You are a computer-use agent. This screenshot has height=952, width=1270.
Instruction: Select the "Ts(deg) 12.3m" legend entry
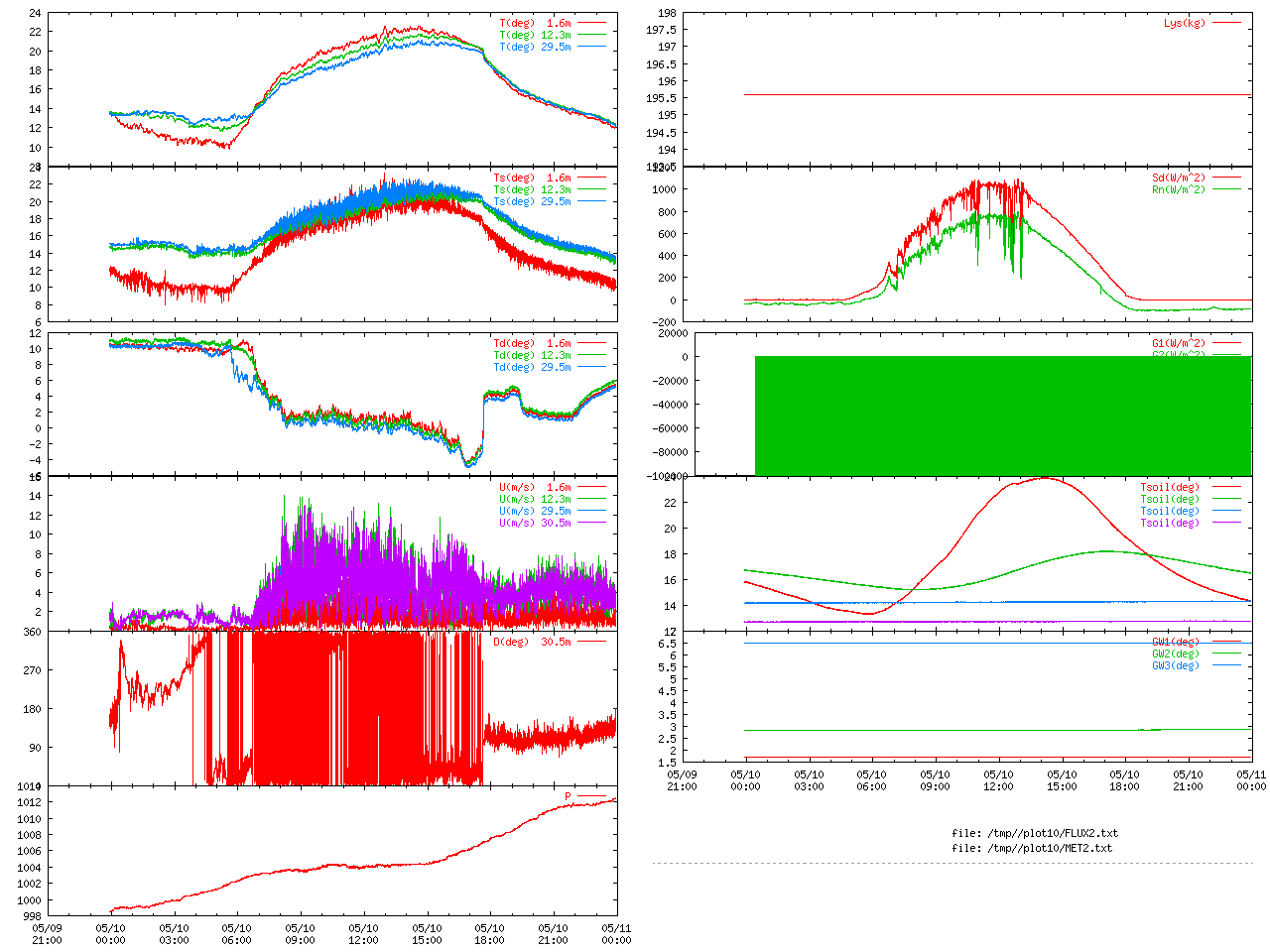pyautogui.click(x=533, y=190)
